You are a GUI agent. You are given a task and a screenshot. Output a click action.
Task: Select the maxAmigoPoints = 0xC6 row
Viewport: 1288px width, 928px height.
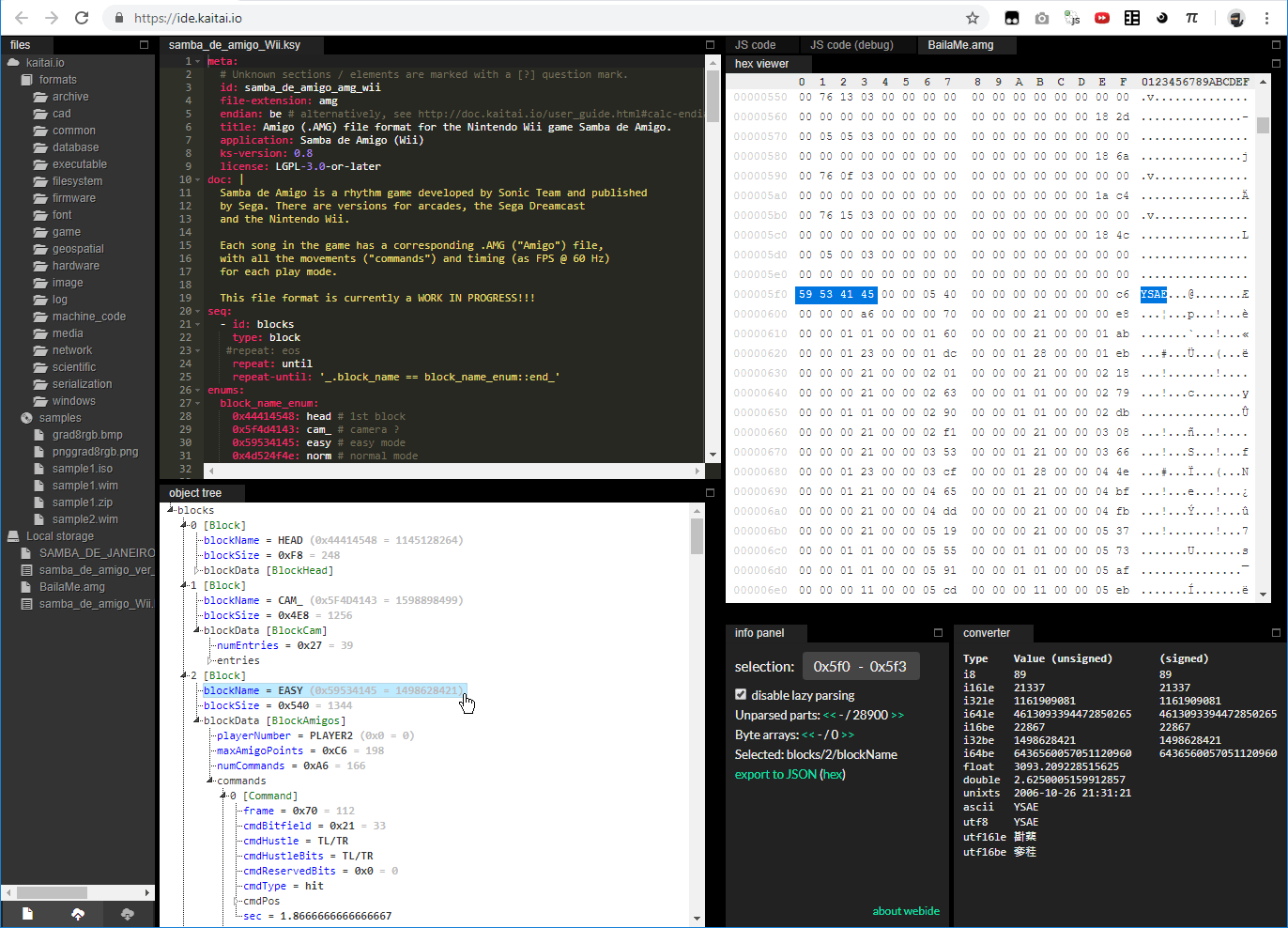pos(300,750)
